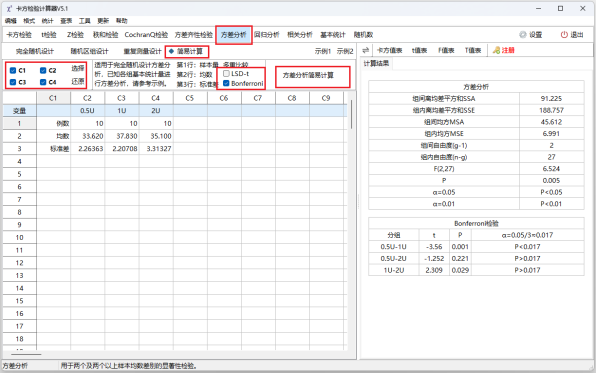Image resolution: width=596 pixels, height=373 pixels.
Task: Uncheck the Bonferroni checkbox
Action: click(226, 83)
